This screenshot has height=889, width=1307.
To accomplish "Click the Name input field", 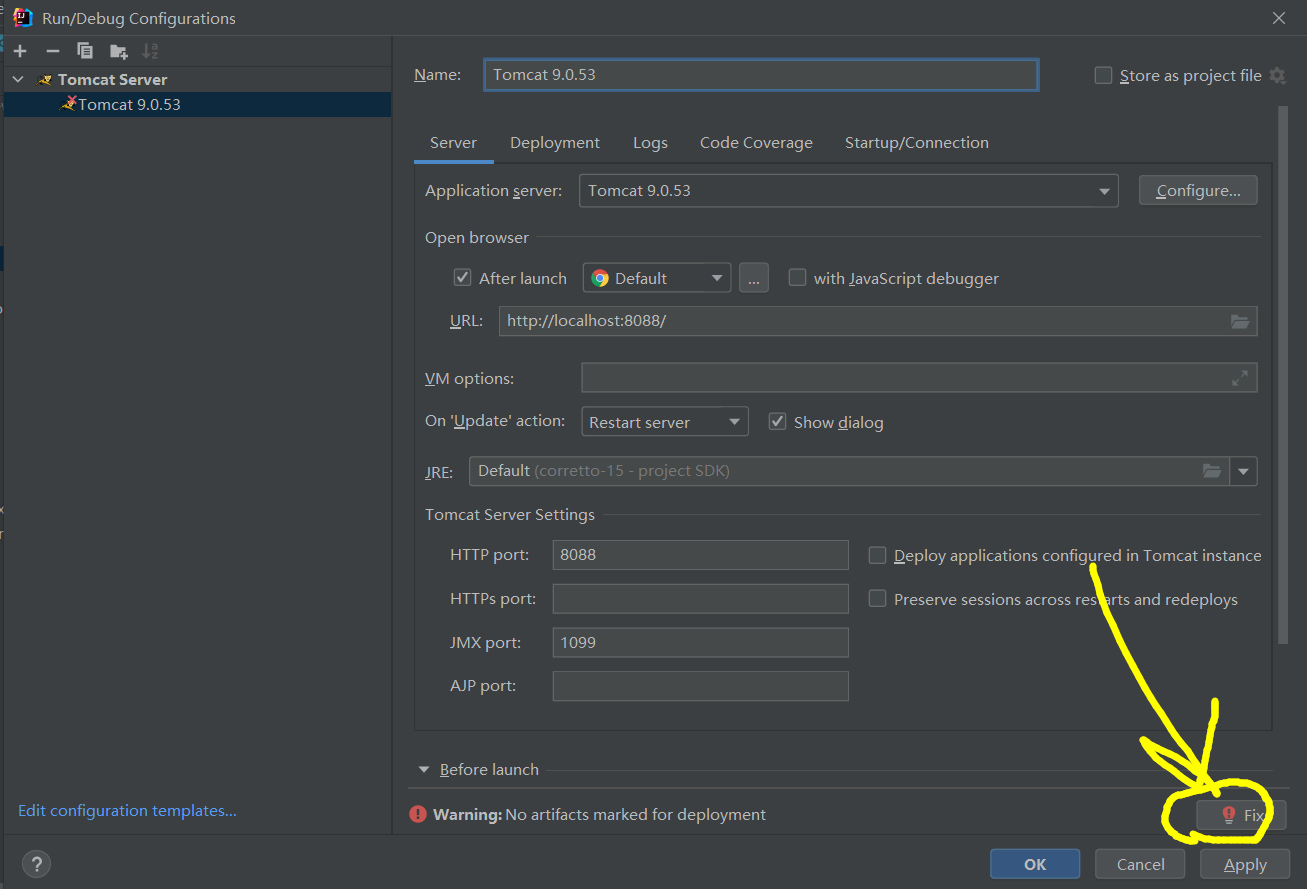I will click(761, 75).
